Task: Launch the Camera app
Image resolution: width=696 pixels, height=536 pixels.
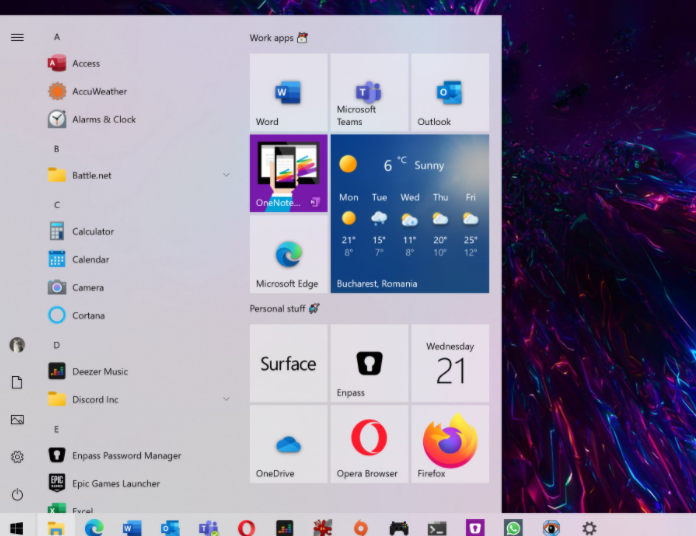Action: [x=138, y=287]
